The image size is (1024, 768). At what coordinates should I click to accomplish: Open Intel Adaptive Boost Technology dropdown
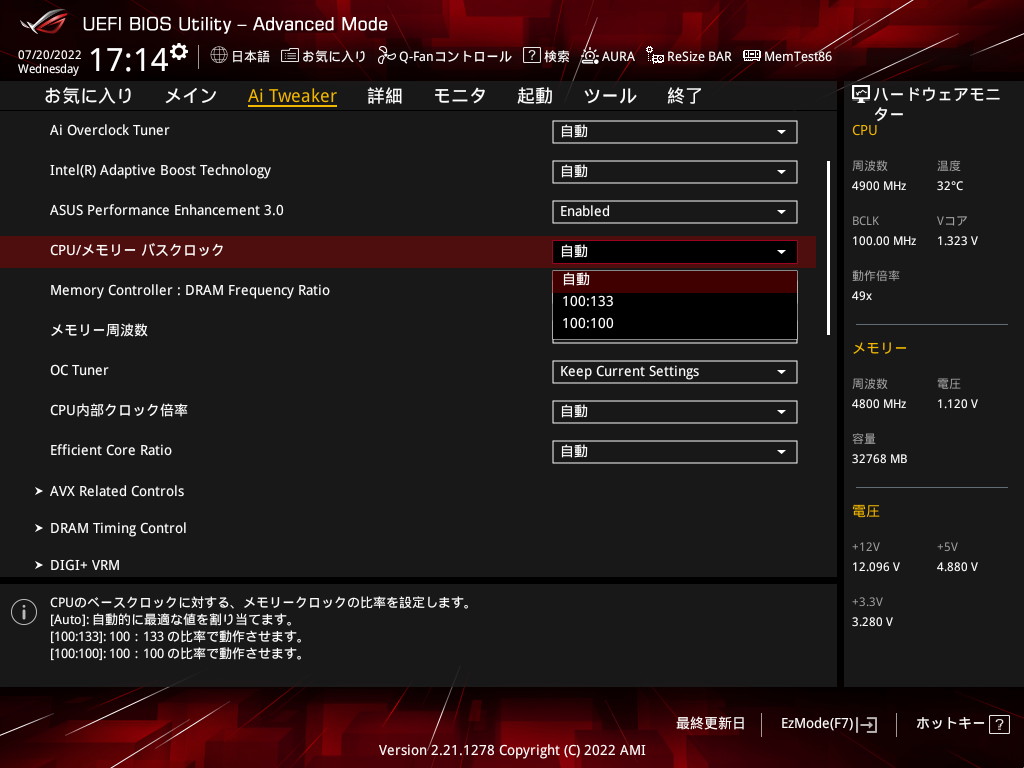click(675, 172)
